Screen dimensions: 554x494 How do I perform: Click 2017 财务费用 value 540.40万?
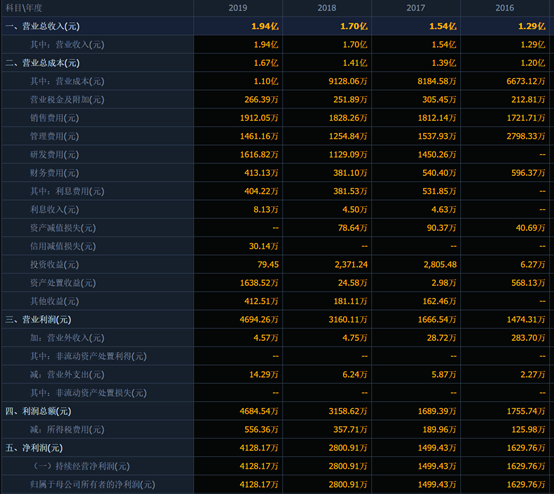click(439, 173)
